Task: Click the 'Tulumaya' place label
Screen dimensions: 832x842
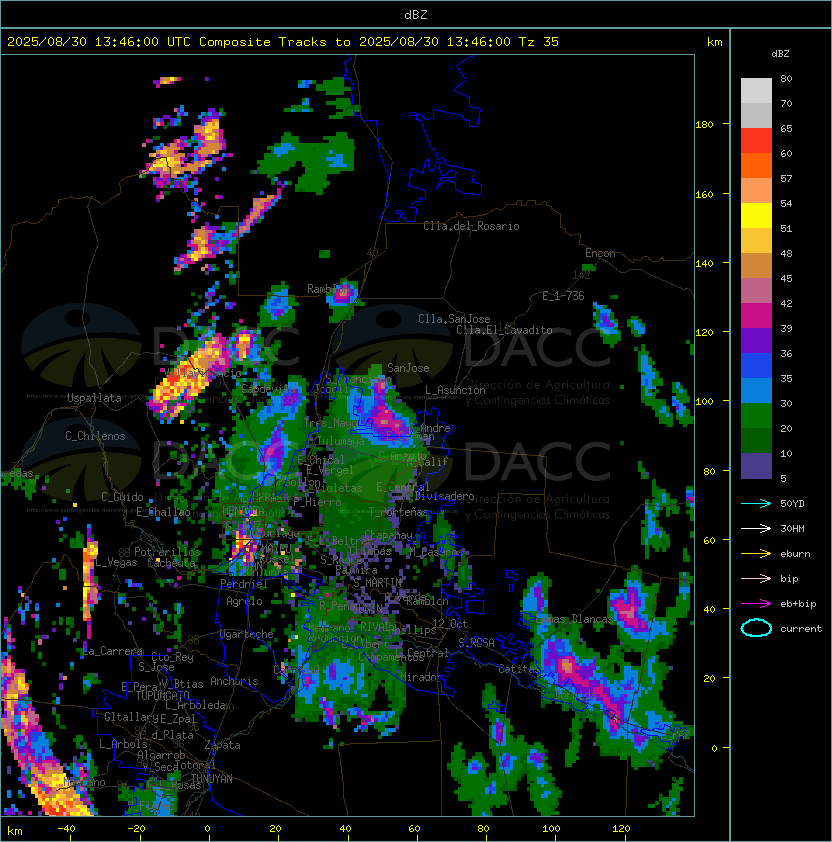Action: pos(341,441)
